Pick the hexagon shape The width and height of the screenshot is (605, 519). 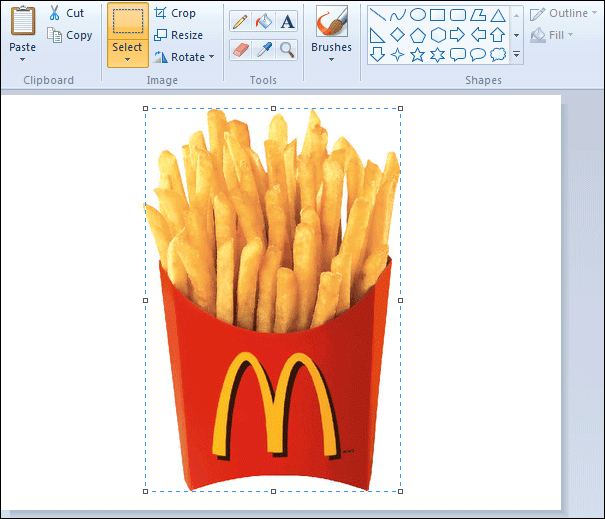pyautogui.click(x=437, y=35)
